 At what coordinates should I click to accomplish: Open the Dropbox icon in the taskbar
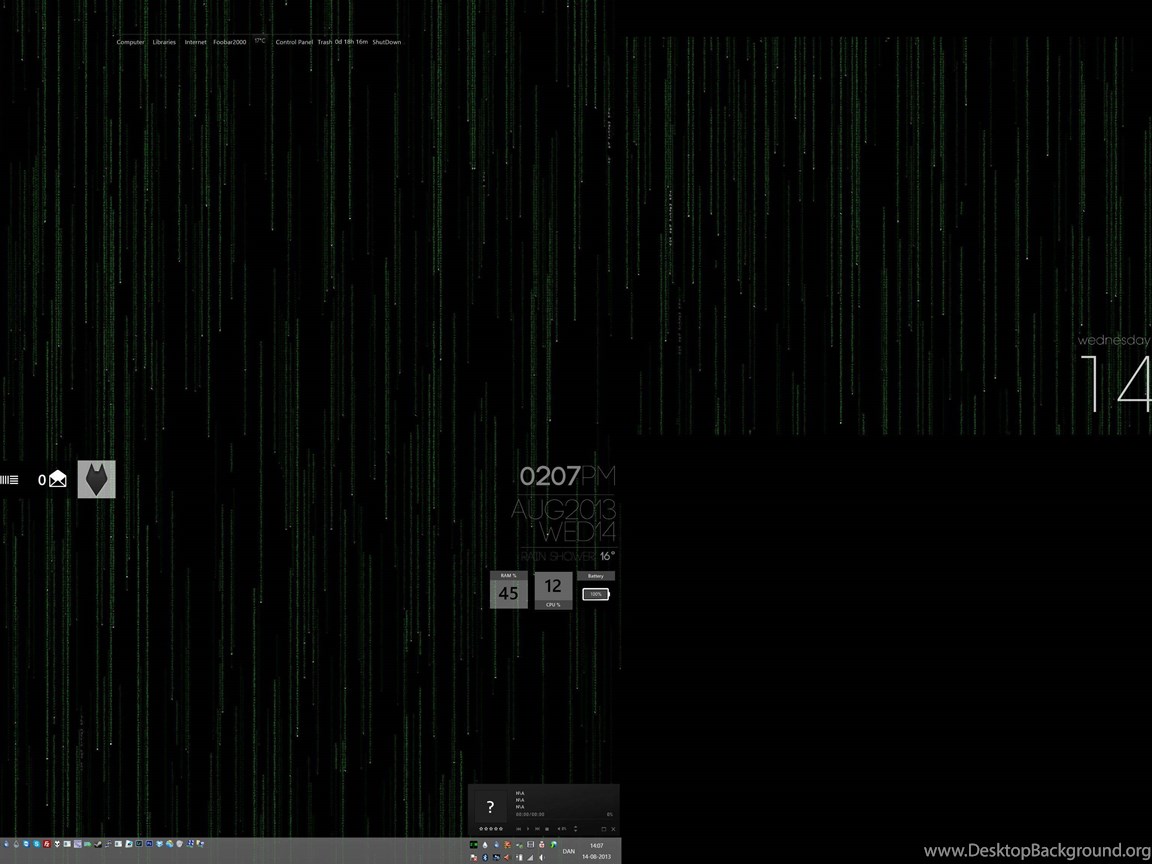click(x=159, y=844)
